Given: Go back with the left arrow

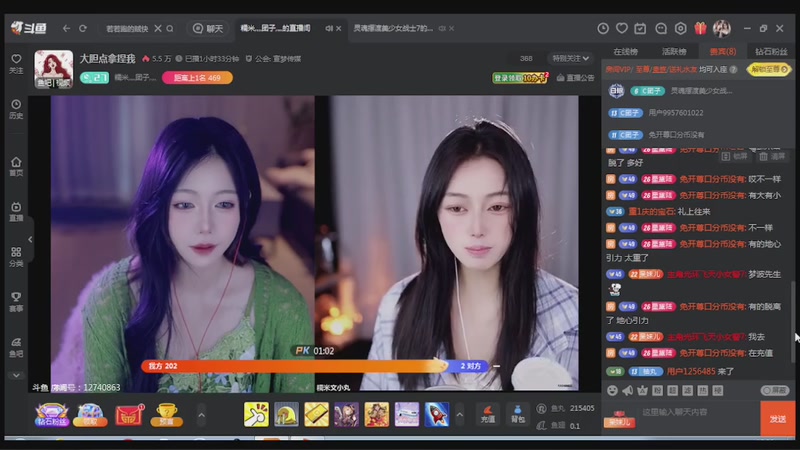Looking at the screenshot, I should pos(66,29).
